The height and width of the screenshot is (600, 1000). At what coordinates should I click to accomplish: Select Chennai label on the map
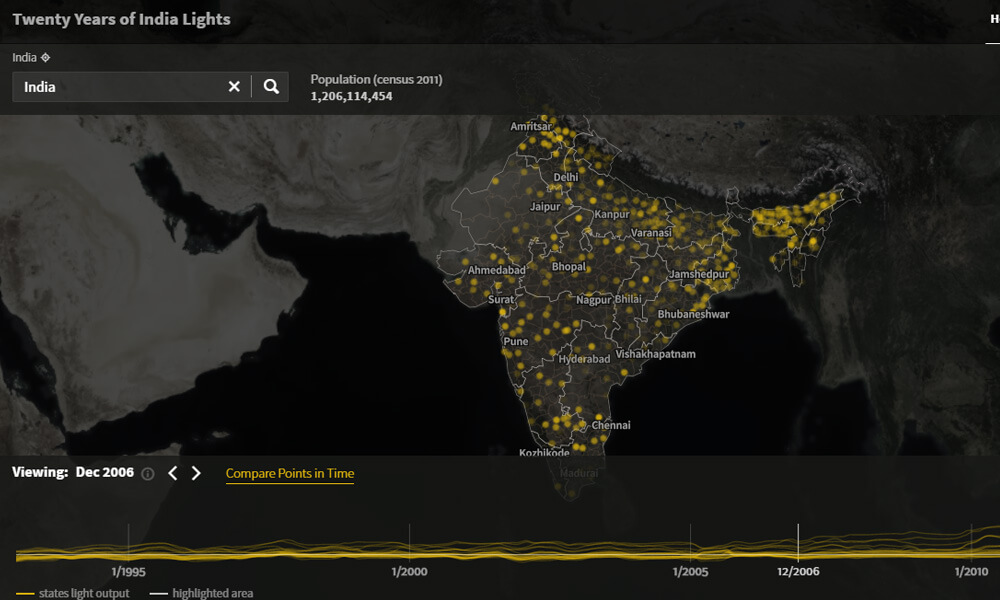click(611, 425)
